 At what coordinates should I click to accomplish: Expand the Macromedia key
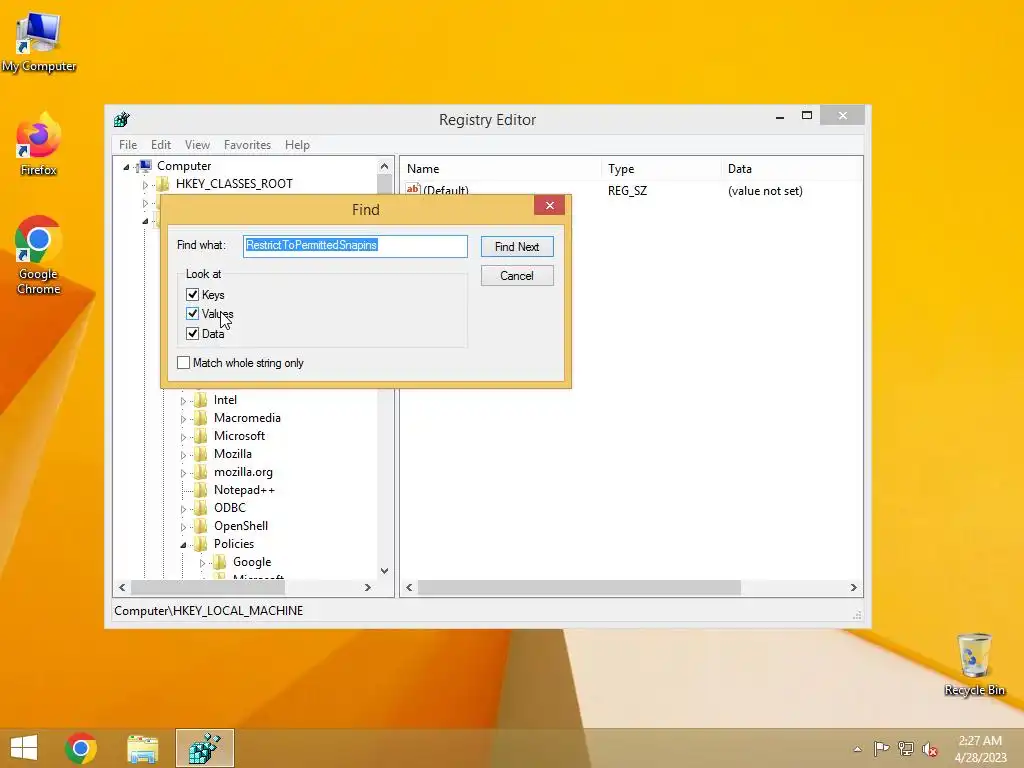pyautogui.click(x=184, y=419)
